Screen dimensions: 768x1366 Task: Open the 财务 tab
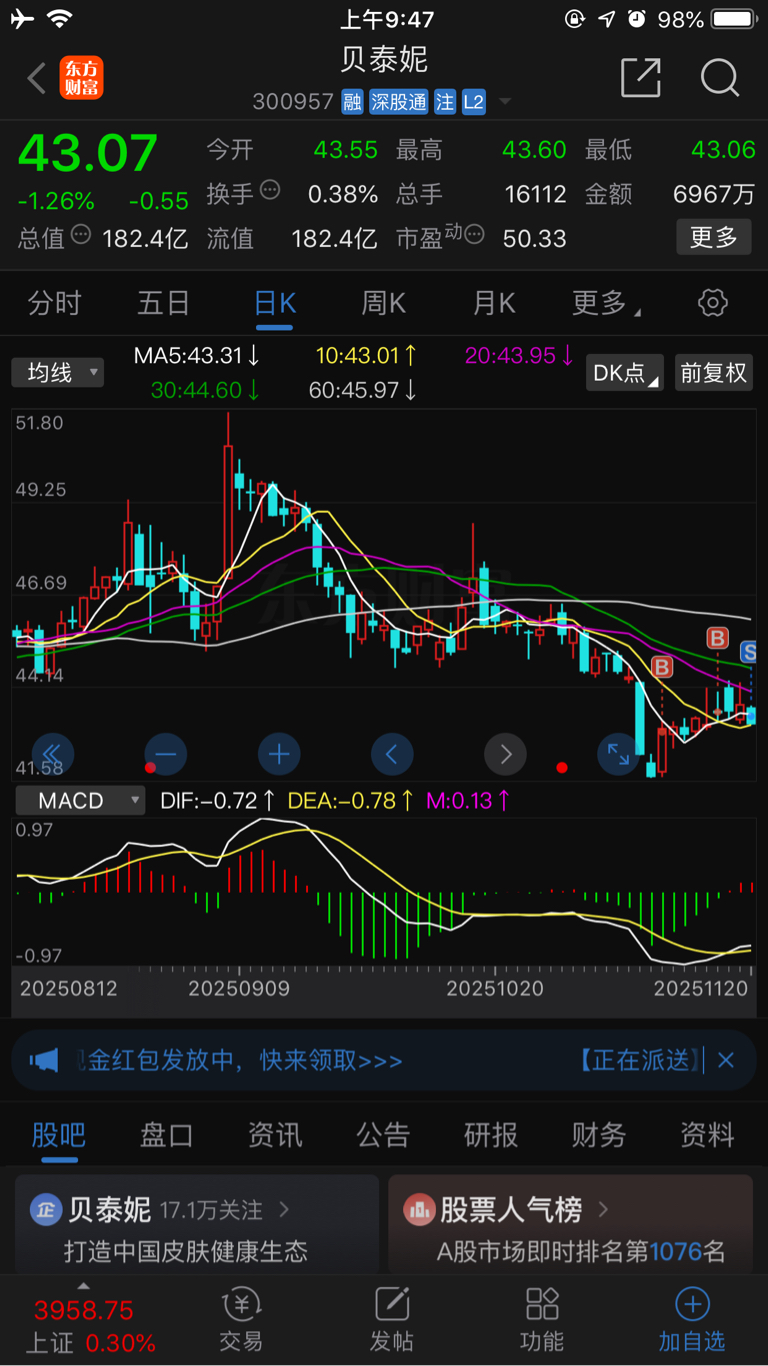tap(599, 1135)
